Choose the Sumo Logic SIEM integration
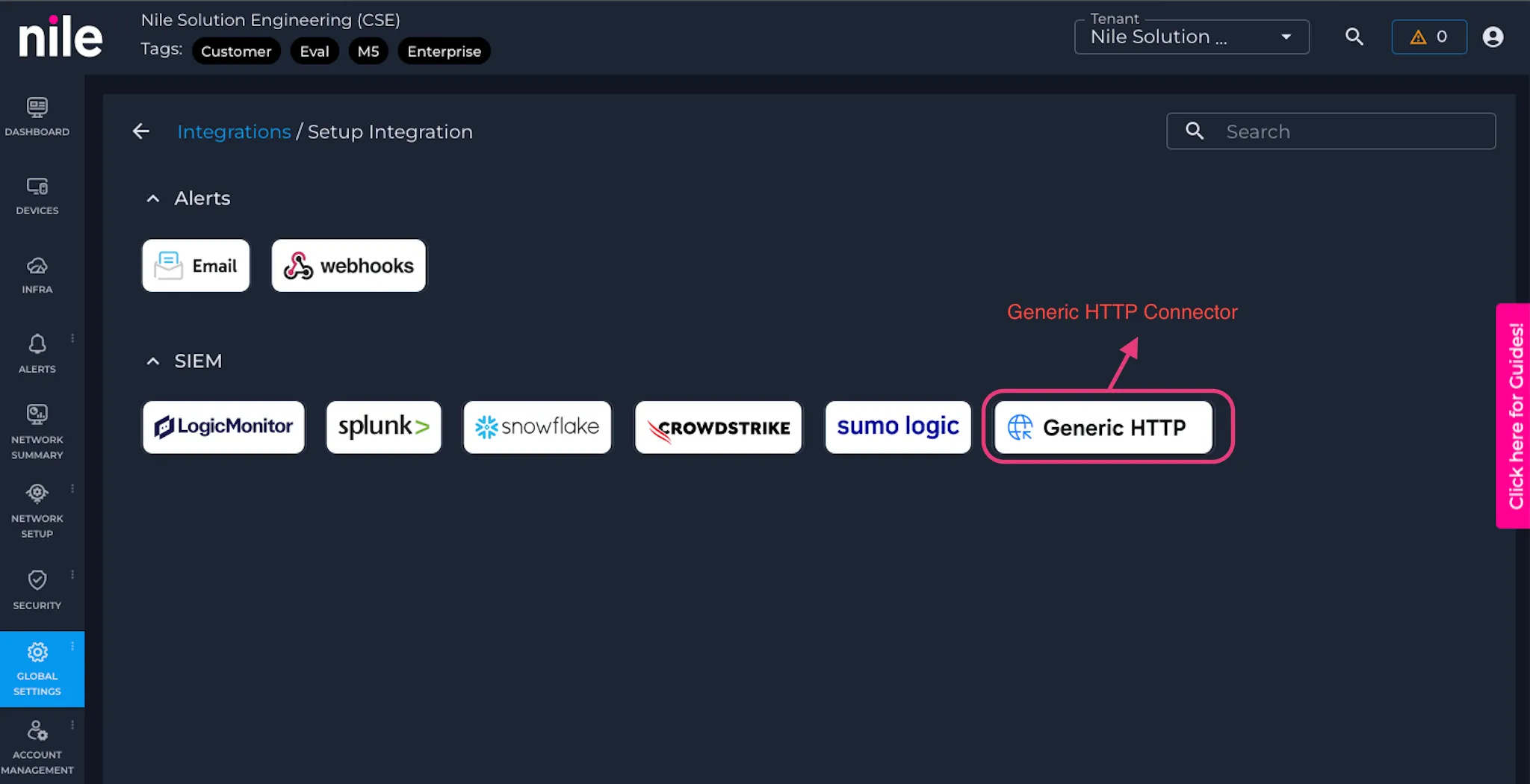 [898, 427]
